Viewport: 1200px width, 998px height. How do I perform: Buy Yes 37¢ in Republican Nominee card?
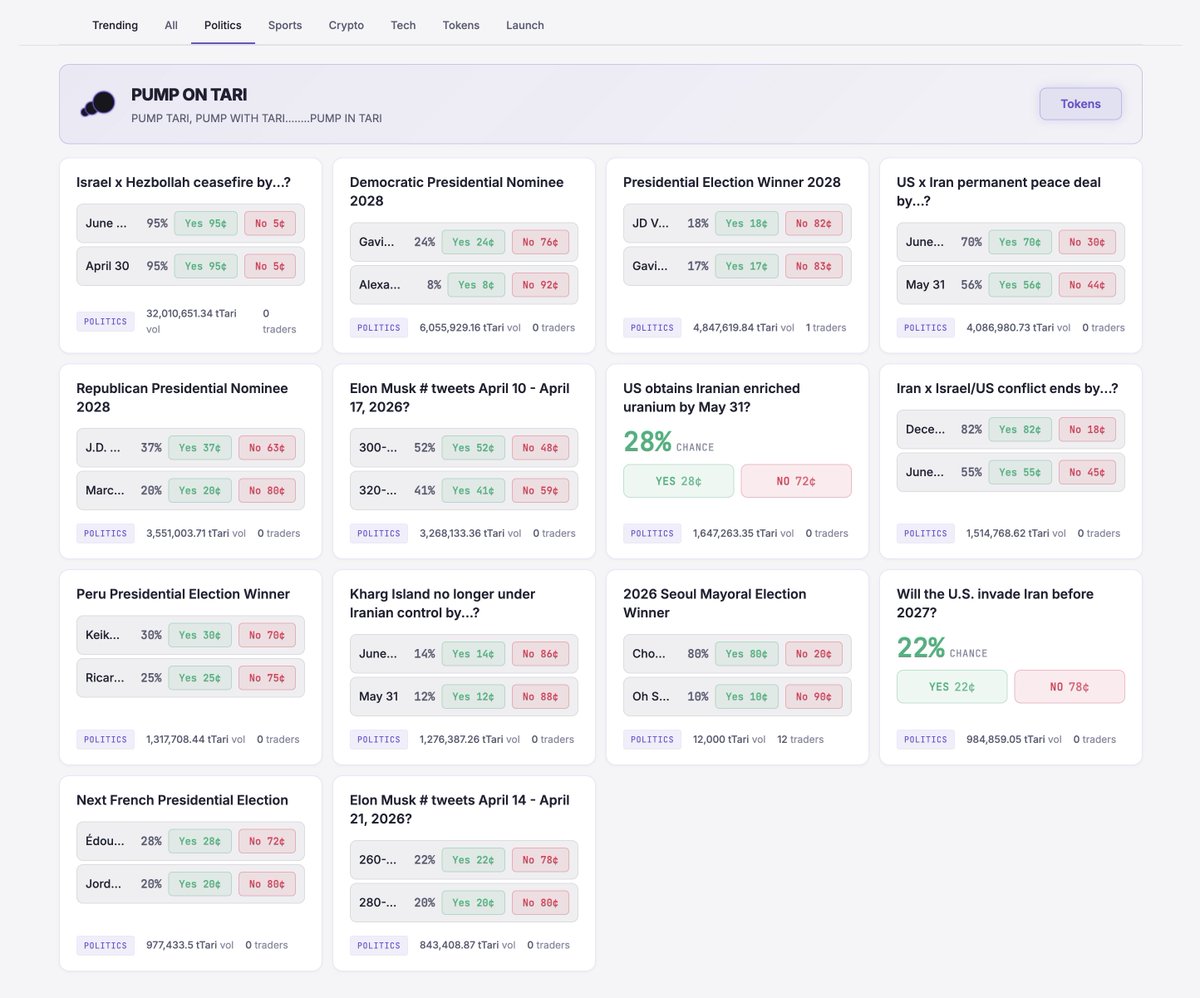200,448
